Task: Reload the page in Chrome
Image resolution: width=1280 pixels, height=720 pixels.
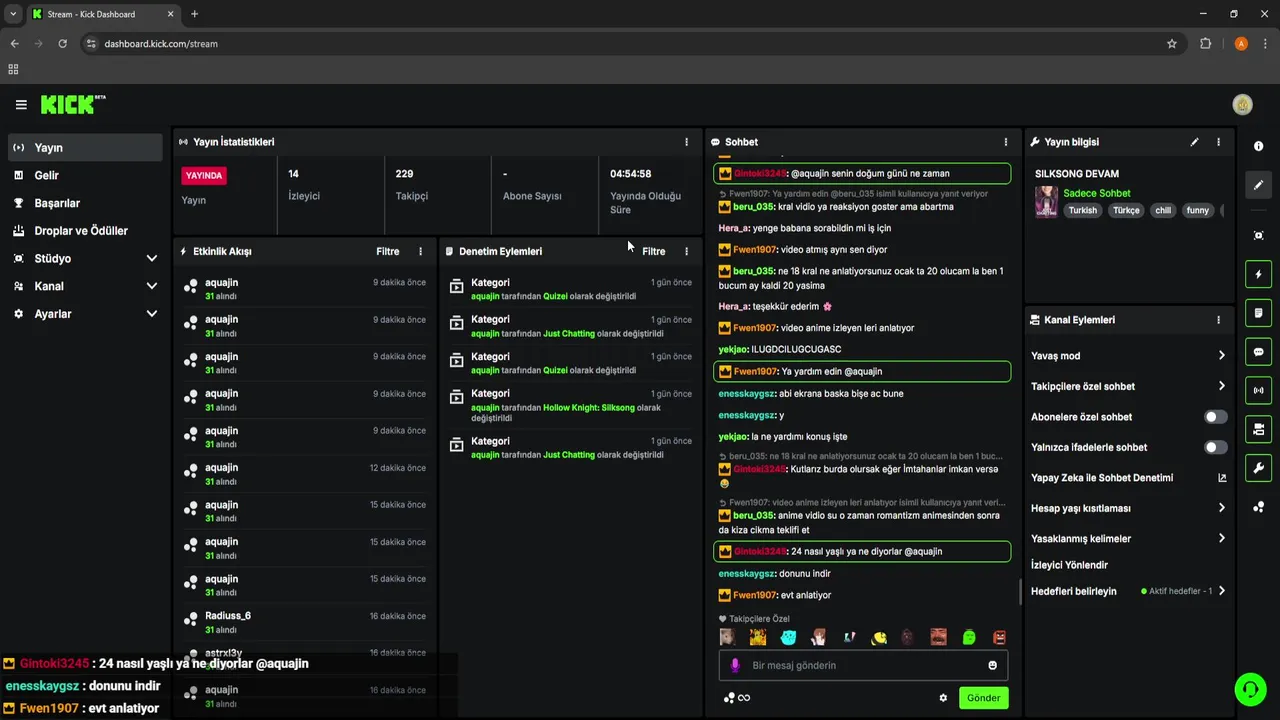Action: [x=62, y=44]
